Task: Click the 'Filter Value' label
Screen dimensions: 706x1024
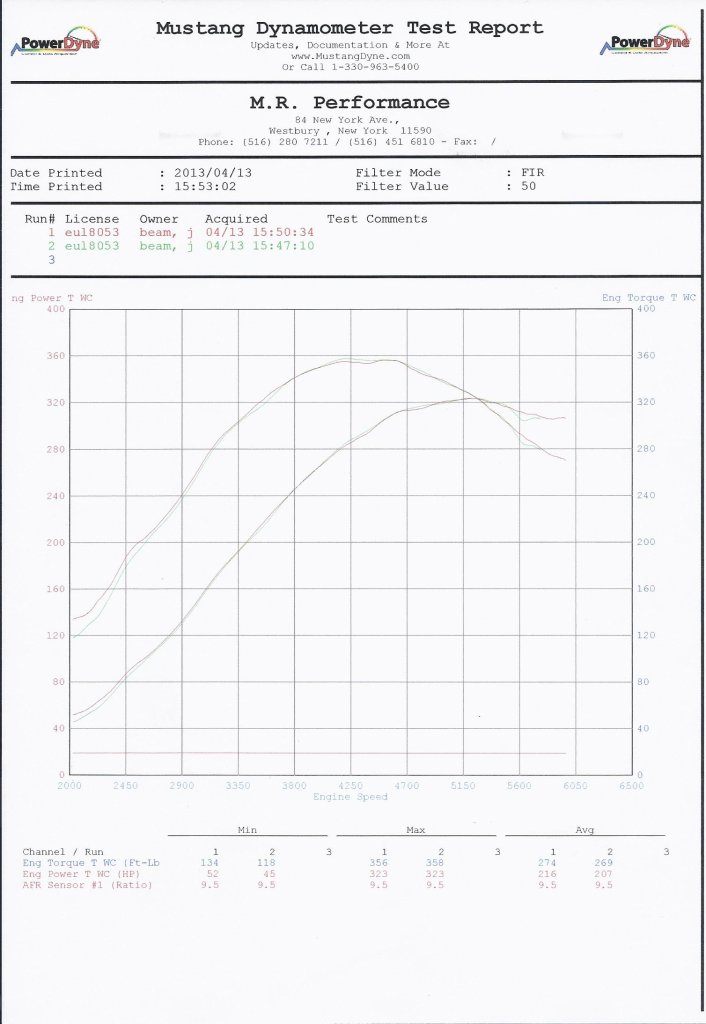Action: (x=402, y=186)
